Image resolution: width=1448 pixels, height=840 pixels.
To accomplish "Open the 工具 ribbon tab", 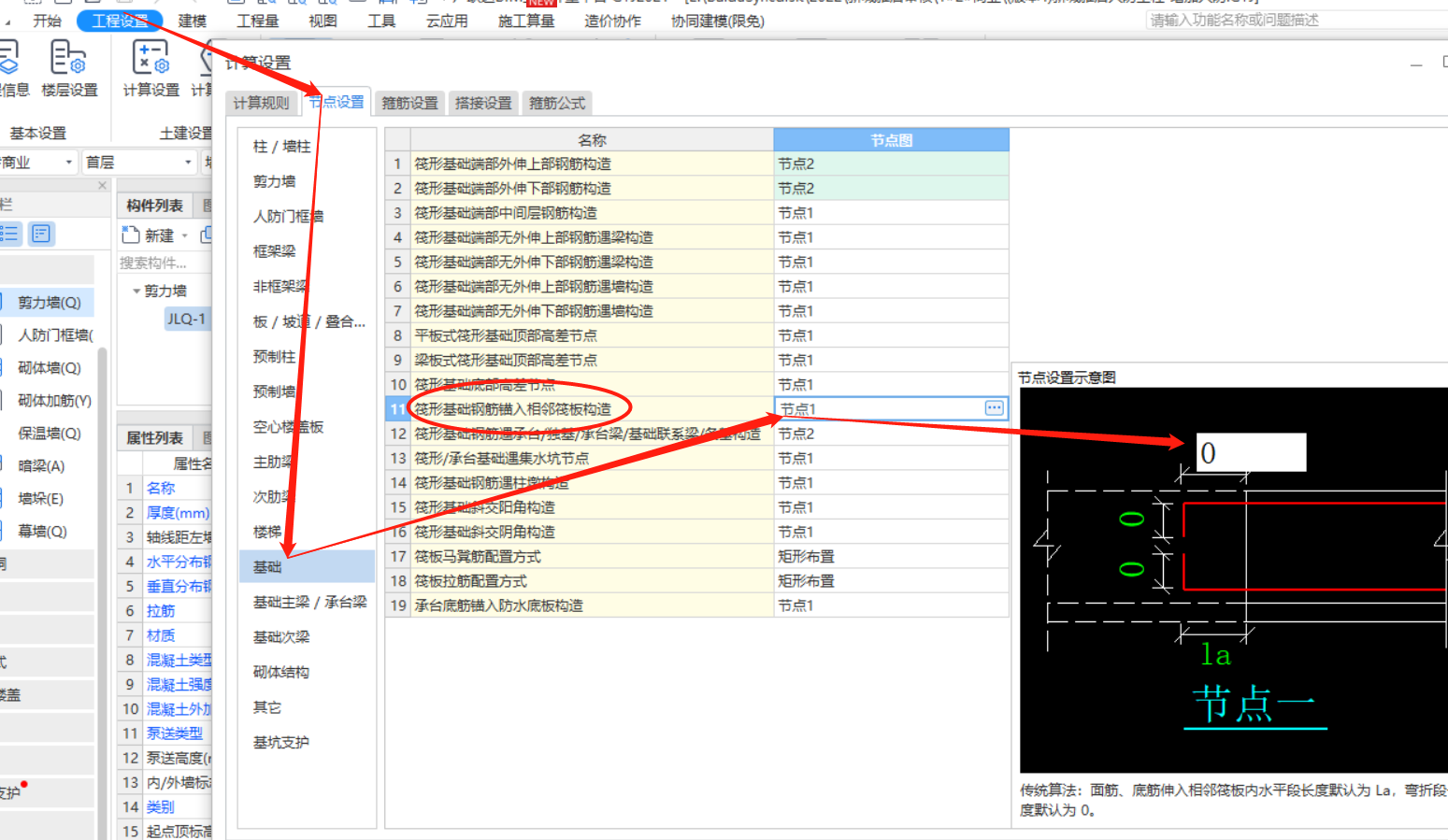I will 381,21.
